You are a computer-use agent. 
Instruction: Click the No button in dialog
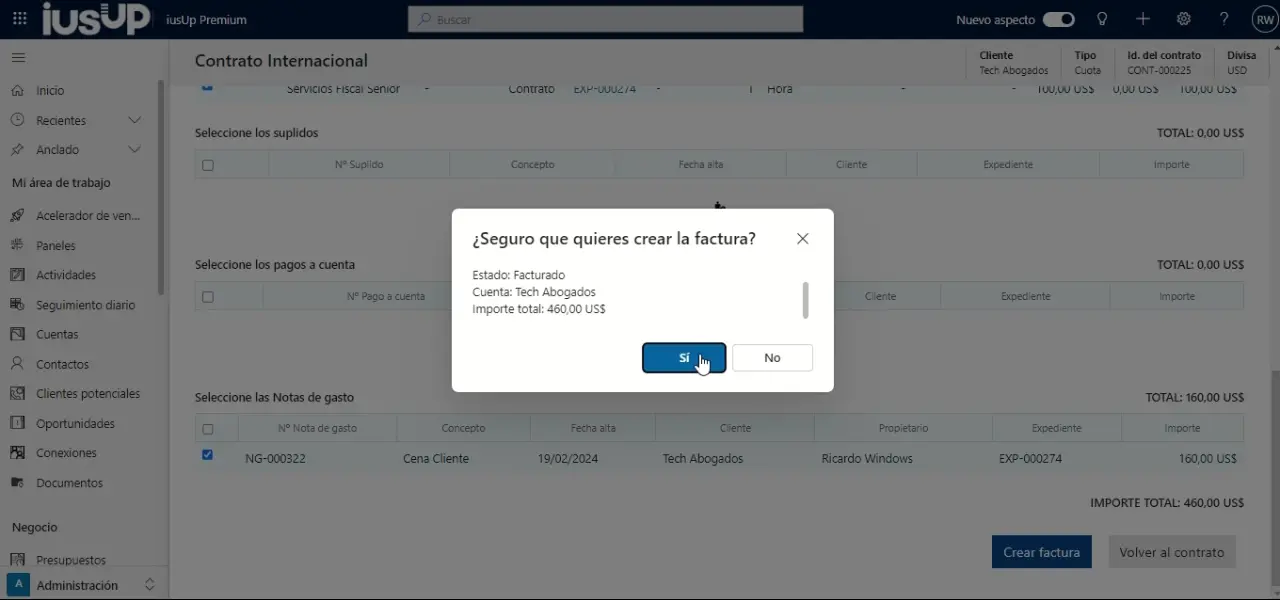tap(772, 358)
